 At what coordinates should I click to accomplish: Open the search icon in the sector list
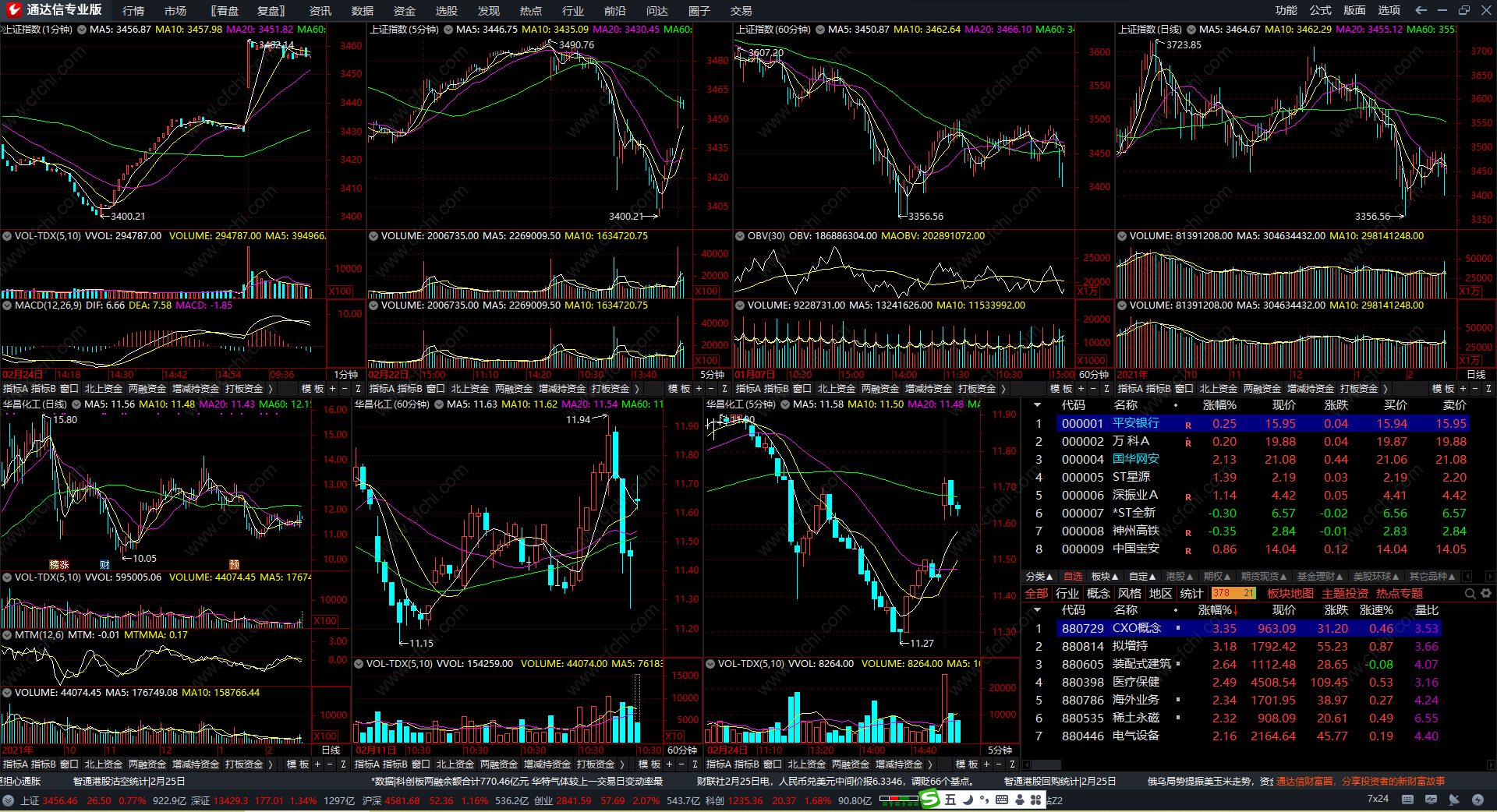tap(1470, 594)
